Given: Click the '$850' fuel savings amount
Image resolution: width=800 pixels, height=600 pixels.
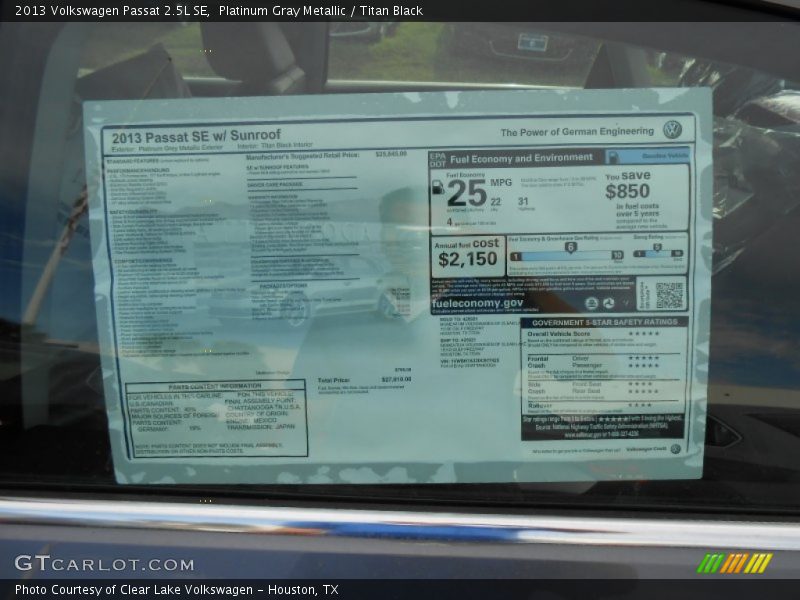Looking at the screenshot, I should tap(627, 191).
